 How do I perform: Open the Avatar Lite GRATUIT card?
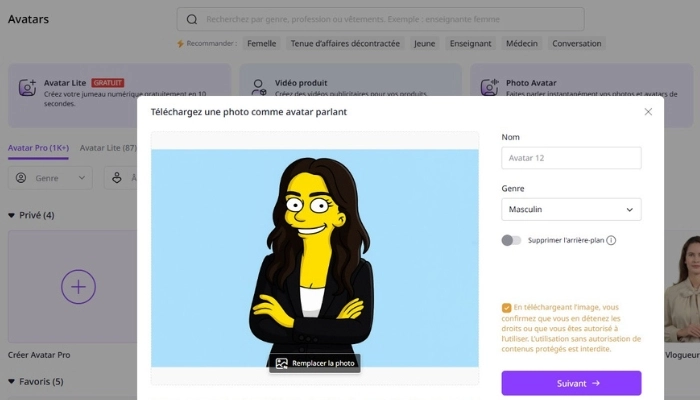pos(120,95)
